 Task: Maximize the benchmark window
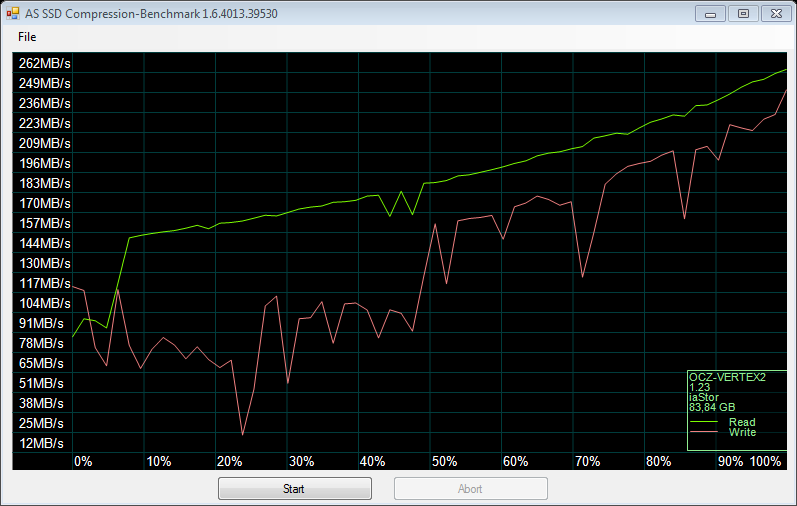742,13
